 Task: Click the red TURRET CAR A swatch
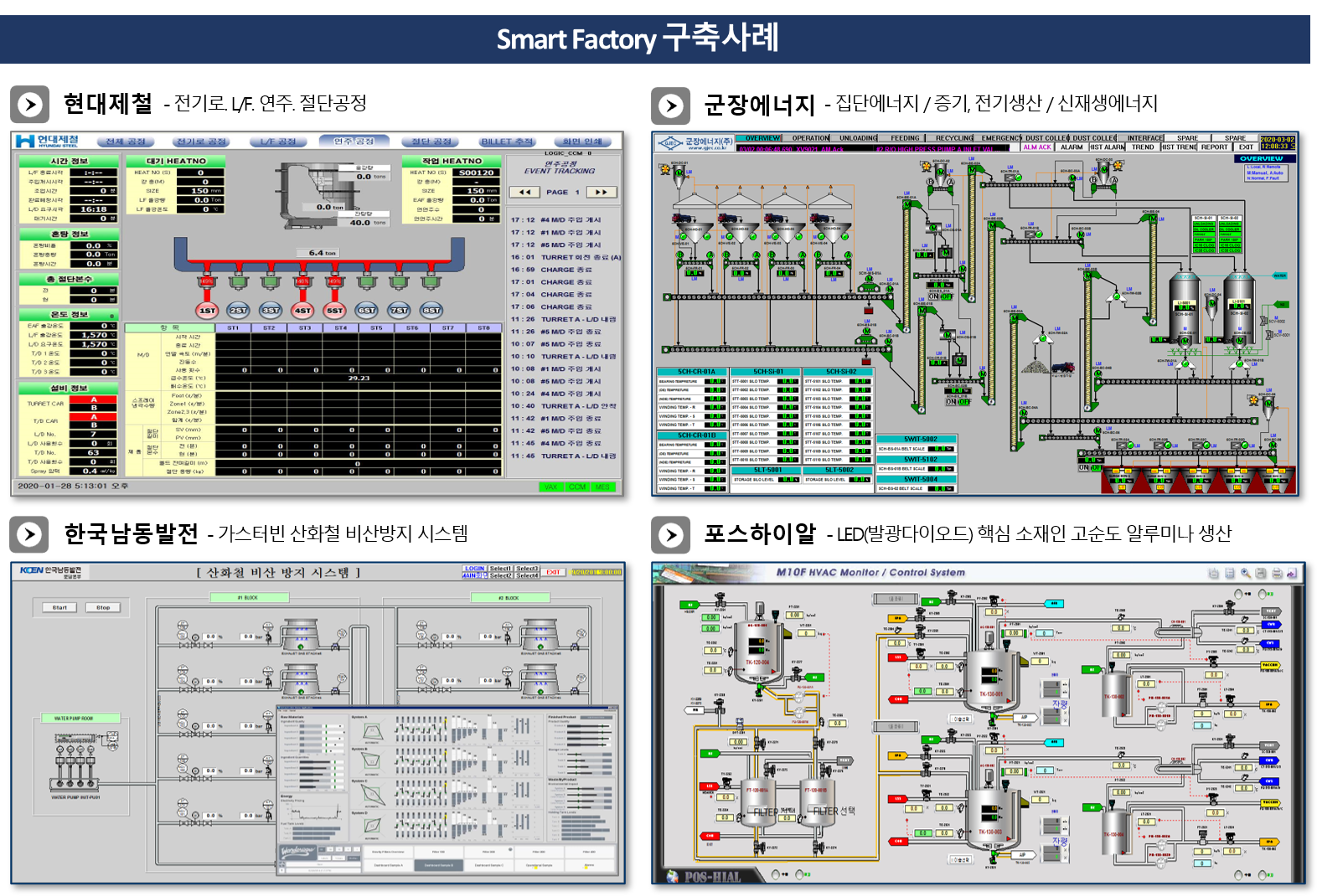pos(93,399)
